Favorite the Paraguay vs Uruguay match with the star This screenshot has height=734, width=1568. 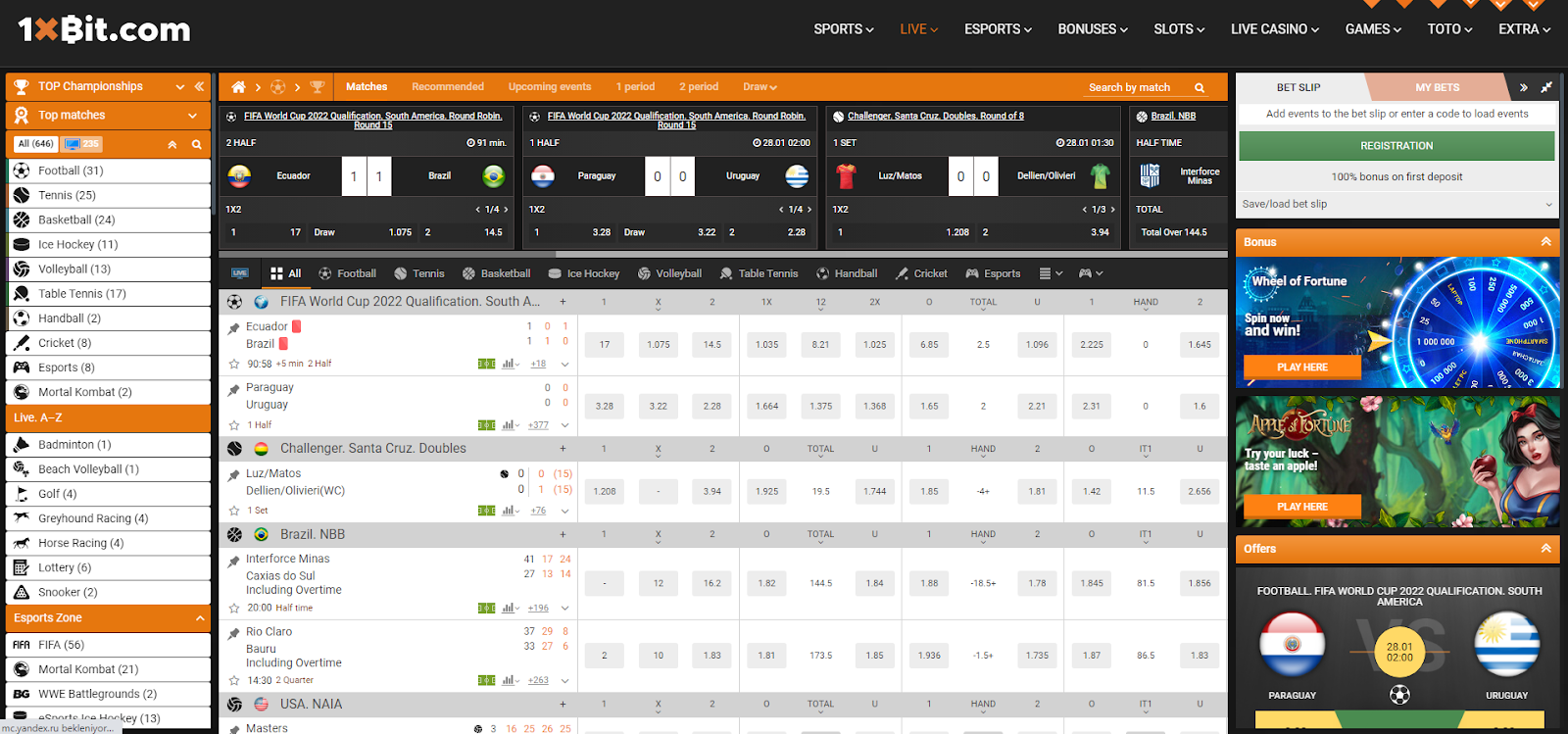tap(234, 425)
